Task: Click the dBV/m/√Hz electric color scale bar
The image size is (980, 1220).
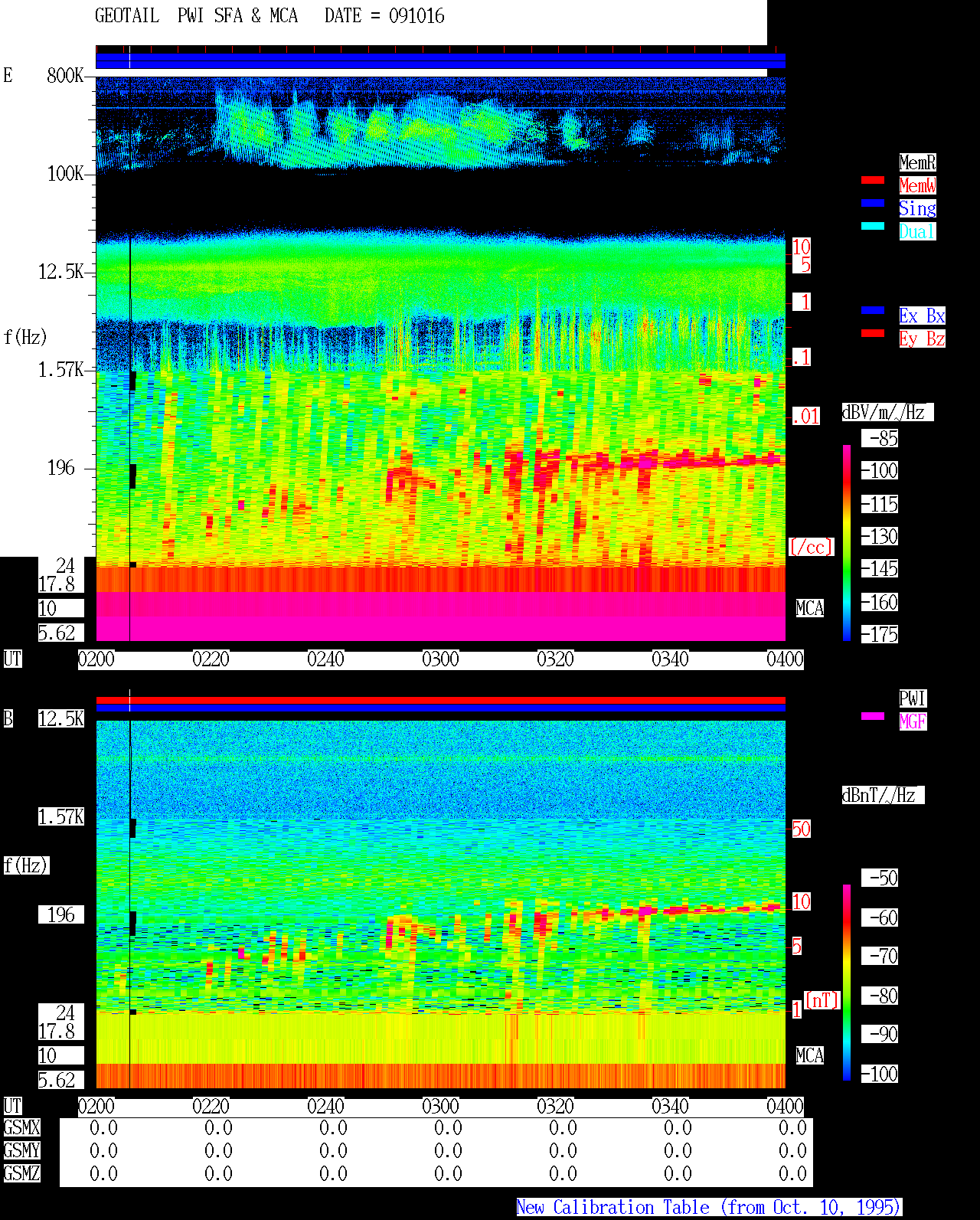Action: click(847, 542)
